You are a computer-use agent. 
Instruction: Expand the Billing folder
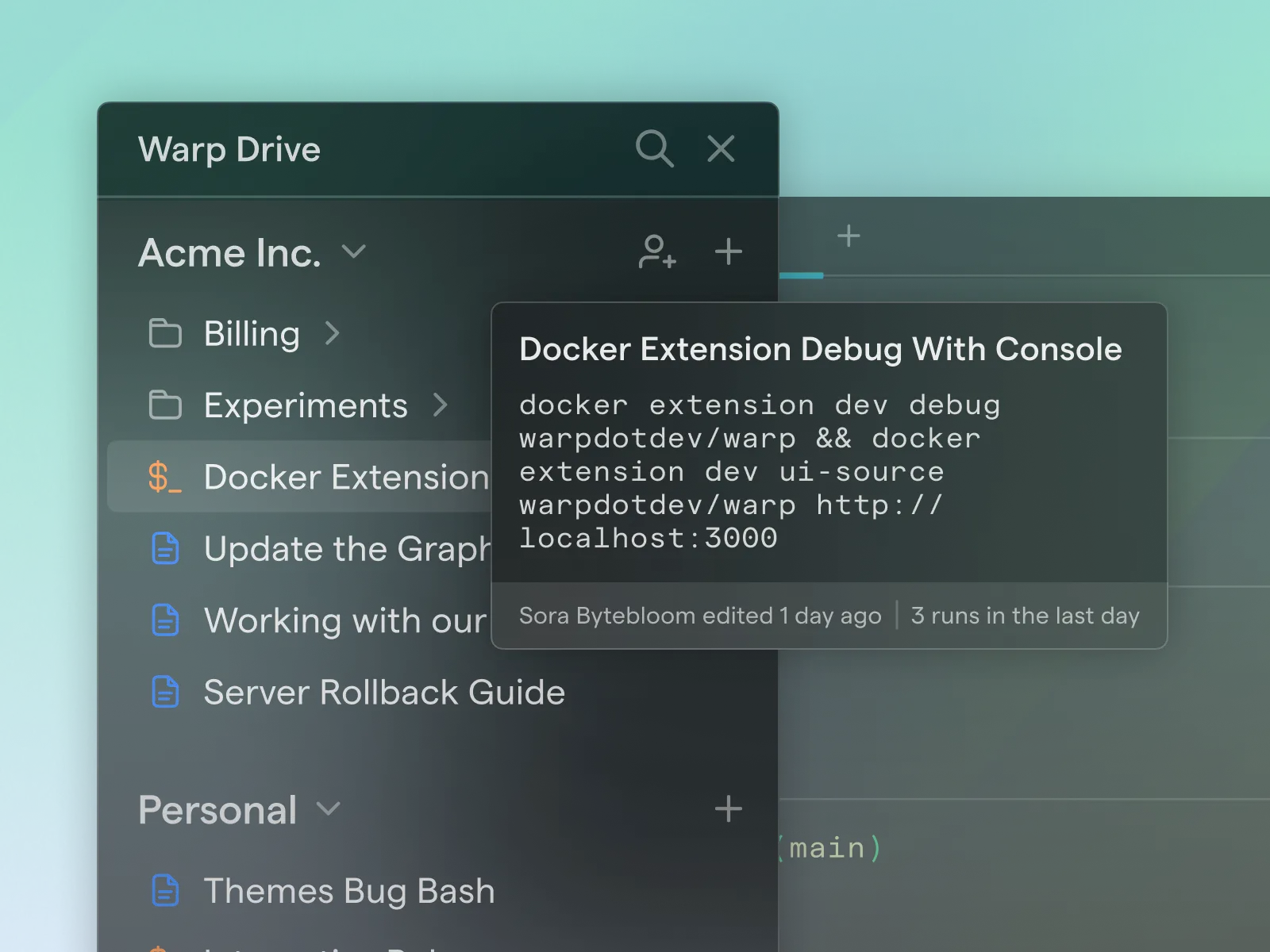click(333, 333)
